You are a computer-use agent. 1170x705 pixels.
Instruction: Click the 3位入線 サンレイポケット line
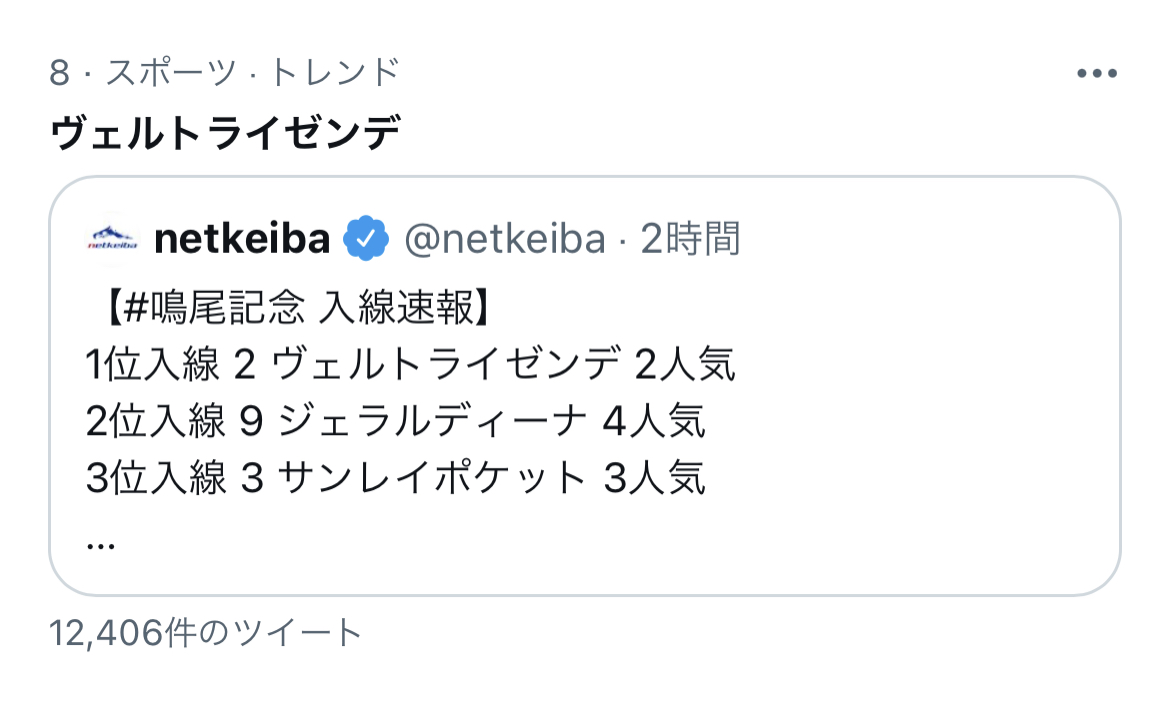pyautogui.click(x=396, y=478)
